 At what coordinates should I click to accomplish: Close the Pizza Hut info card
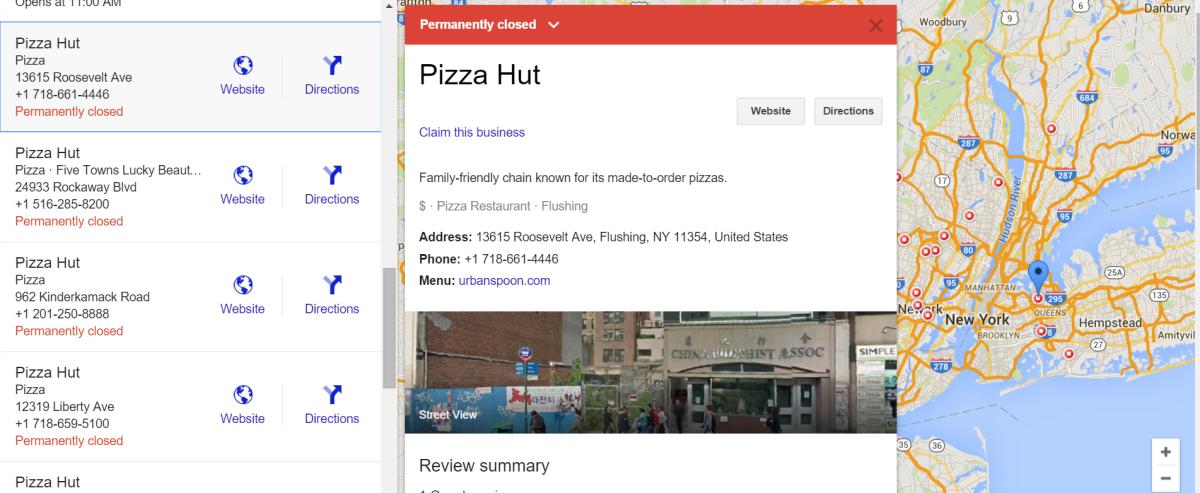pos(876,26)
